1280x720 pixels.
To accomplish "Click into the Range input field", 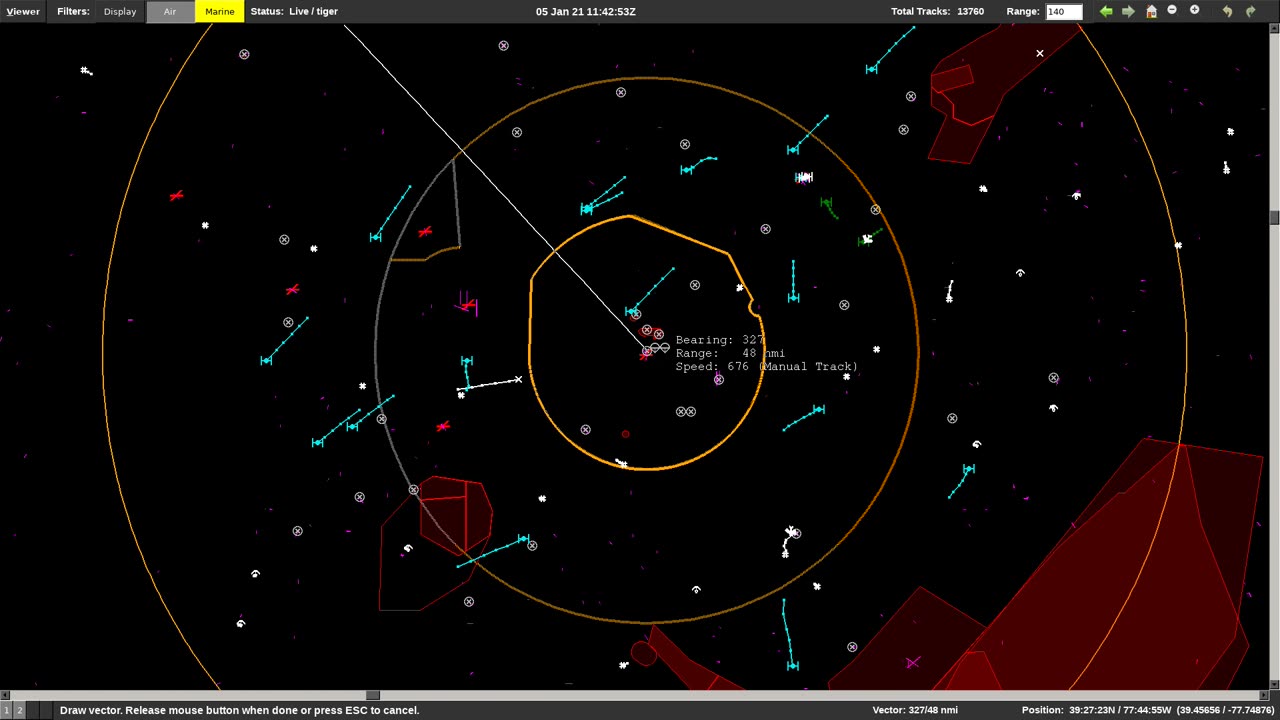I will (1063, 11).
